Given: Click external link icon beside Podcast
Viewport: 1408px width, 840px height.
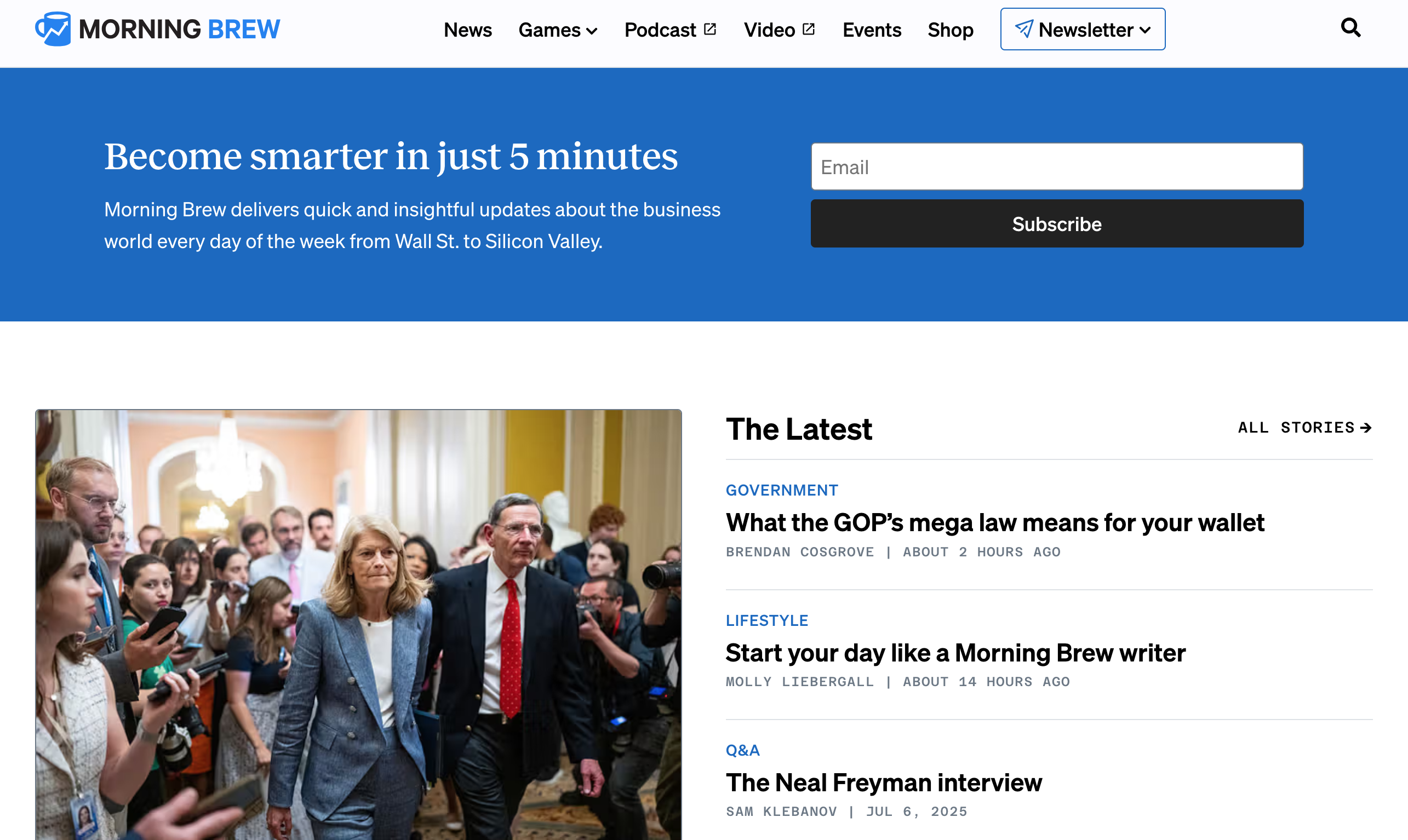Looking at the screenshot, I should pos(710,29).
